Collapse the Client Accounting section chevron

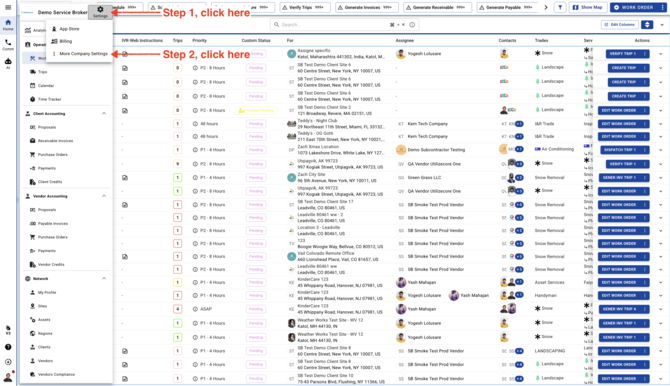[104, 113]
